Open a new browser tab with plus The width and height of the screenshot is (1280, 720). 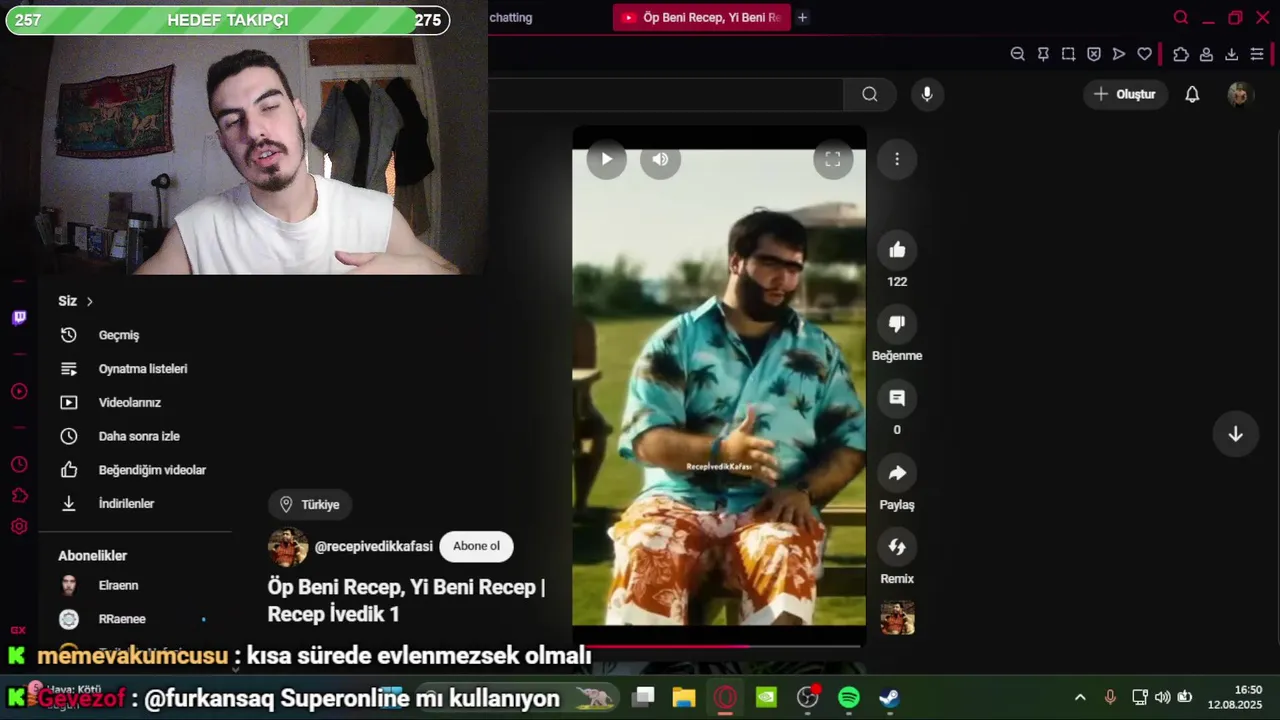tap(802, 17)
